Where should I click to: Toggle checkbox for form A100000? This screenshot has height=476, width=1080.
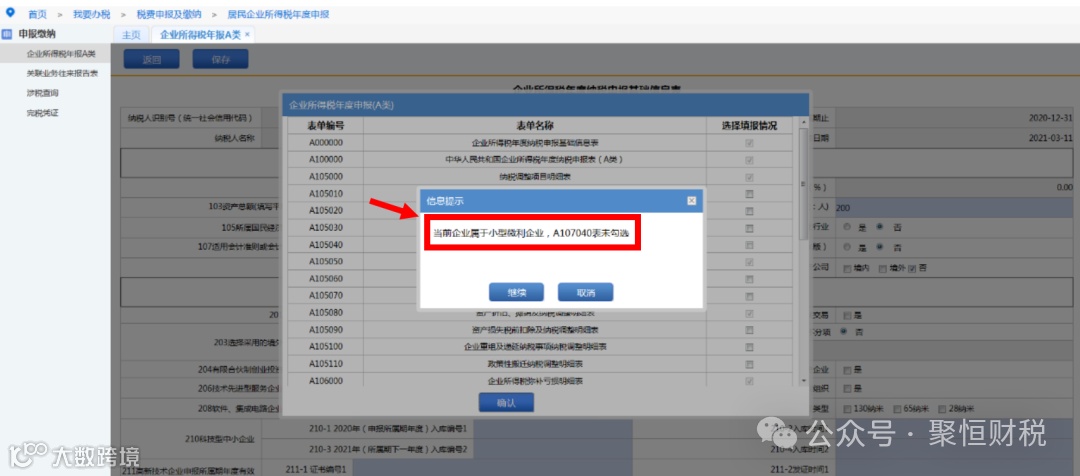click(749, 160)
